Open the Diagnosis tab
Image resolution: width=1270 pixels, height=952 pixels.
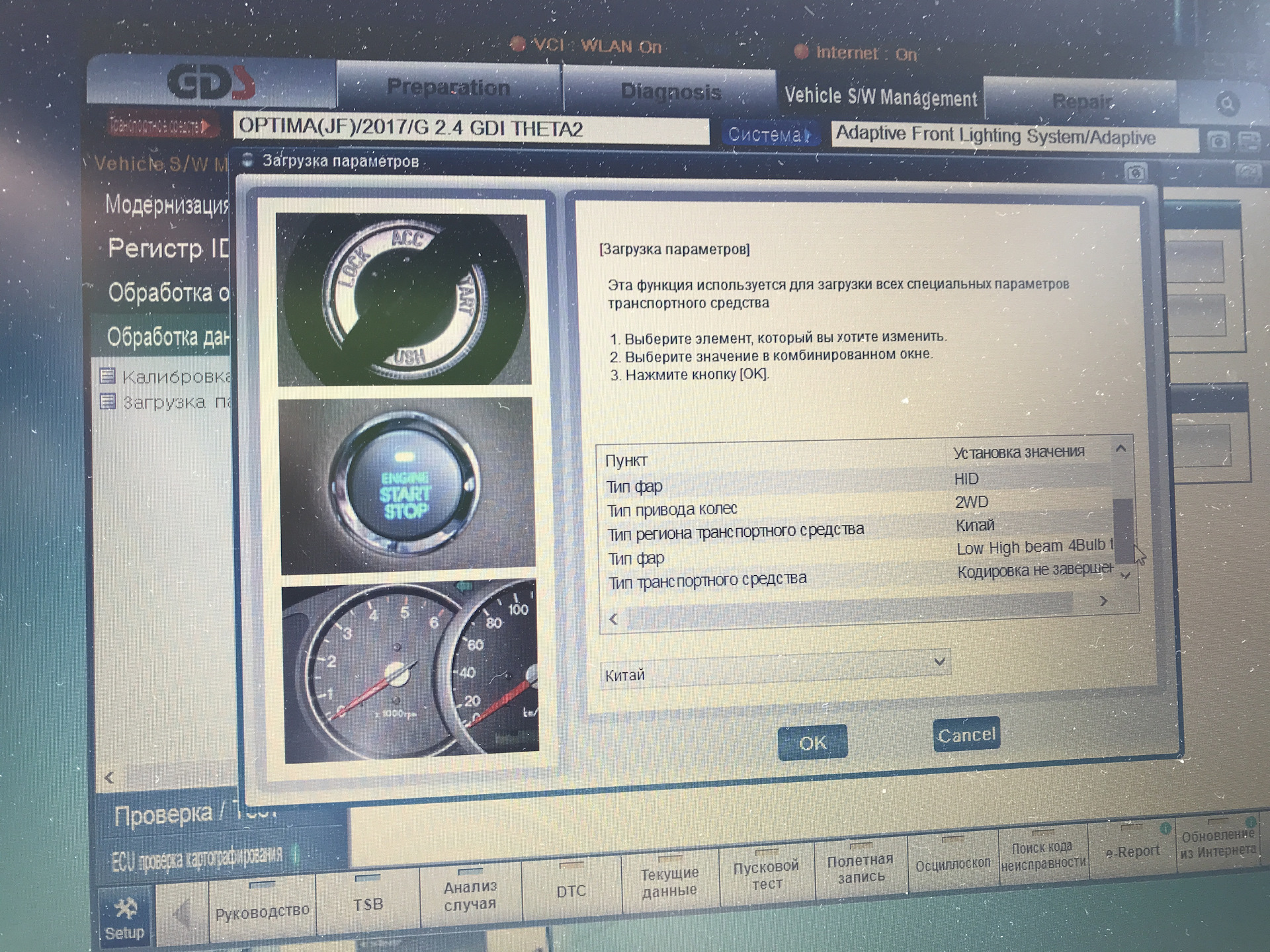(670, 91)
